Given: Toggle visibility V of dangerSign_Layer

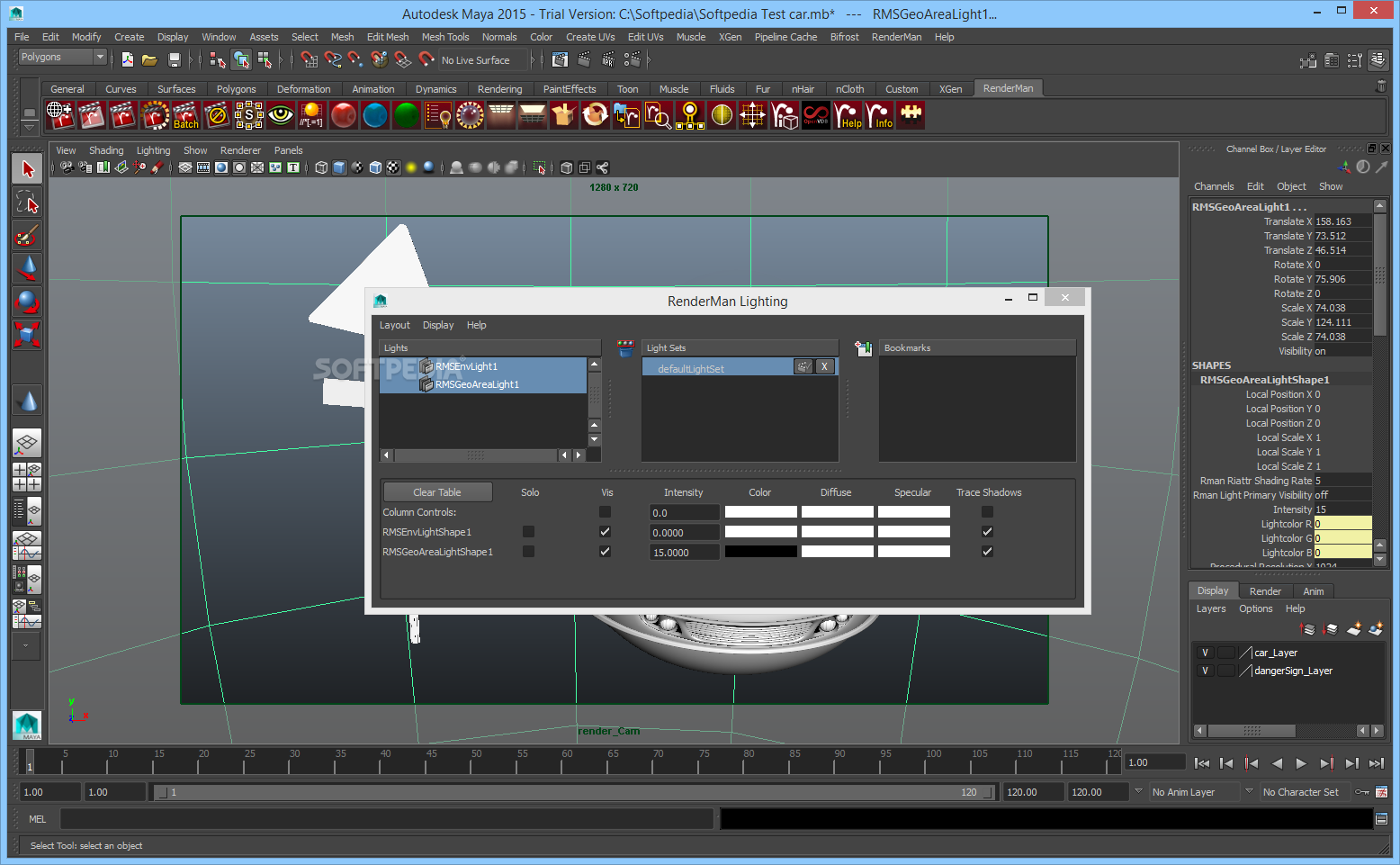Looking at the screenshot, I should (x=1205, y=671).
